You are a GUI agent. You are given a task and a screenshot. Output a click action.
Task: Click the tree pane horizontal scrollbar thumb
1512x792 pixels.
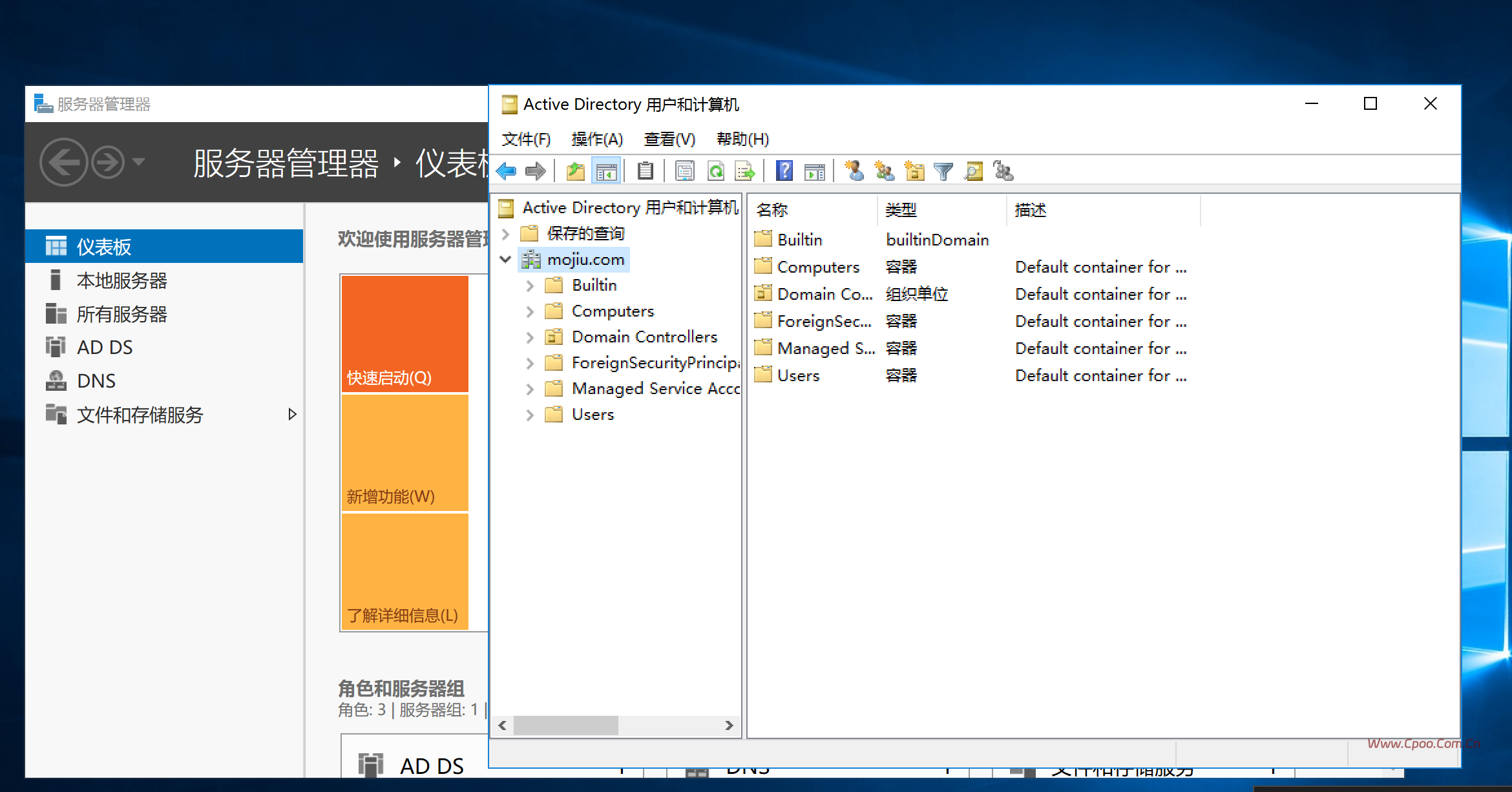click(566, 725)
